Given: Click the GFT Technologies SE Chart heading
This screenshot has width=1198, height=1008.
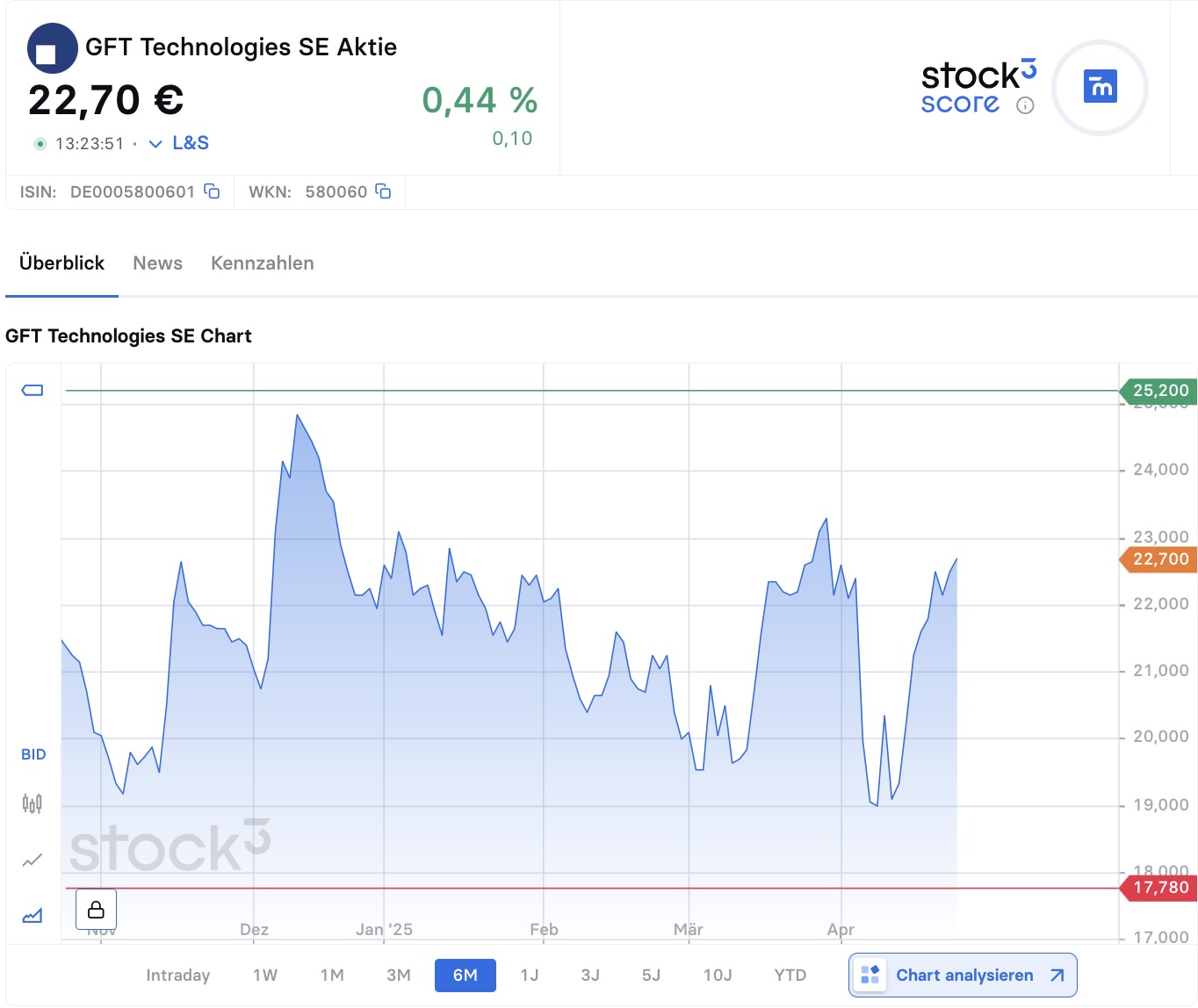Looking at the screenshot, I should (128, 336).
